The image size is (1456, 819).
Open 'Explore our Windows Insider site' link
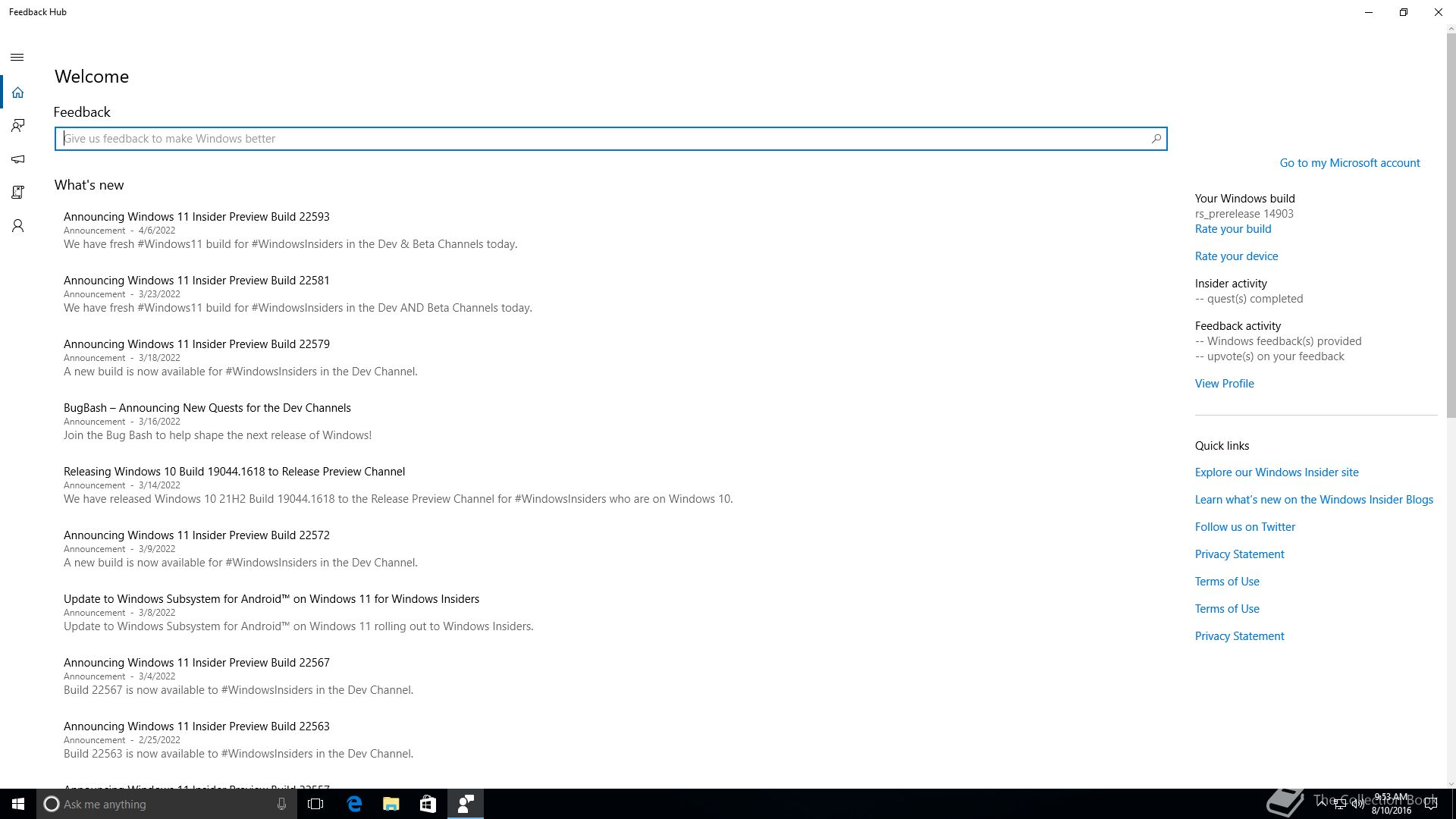pos(1276,472)
